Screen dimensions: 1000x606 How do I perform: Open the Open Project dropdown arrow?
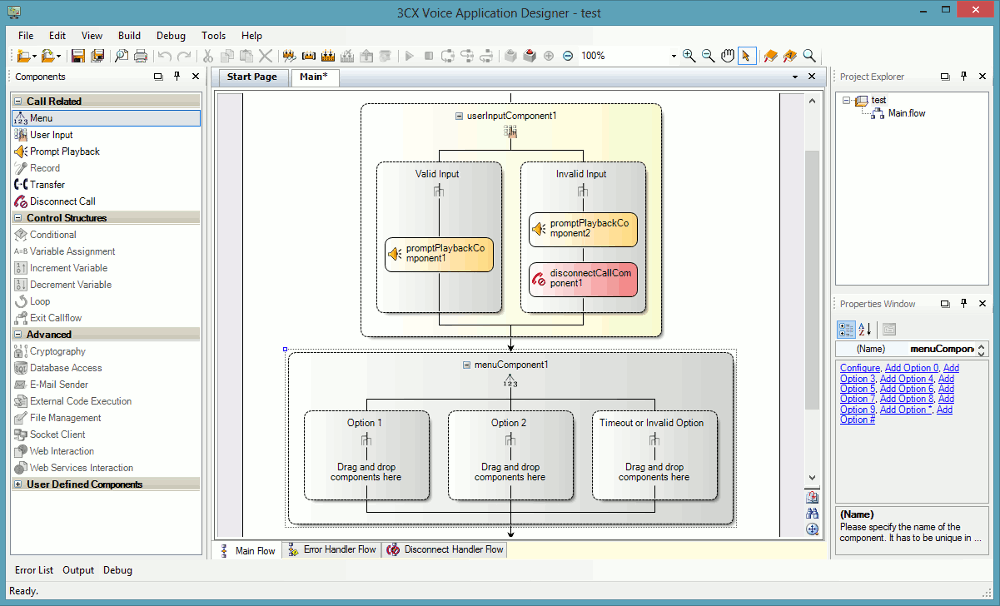(x=59, y=57)
